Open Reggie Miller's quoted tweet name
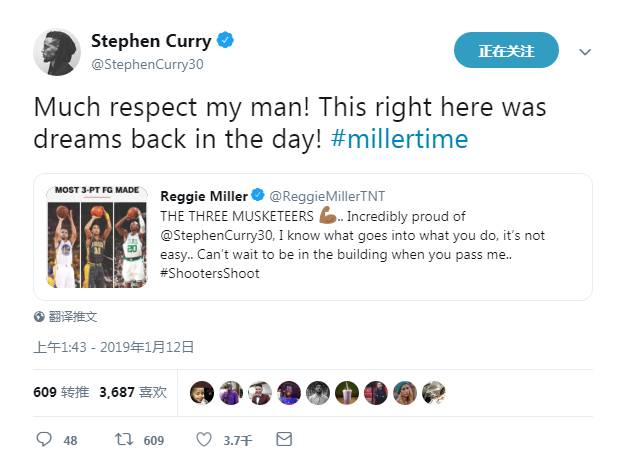This screenshot has width=627, height=475. (203, 195)
